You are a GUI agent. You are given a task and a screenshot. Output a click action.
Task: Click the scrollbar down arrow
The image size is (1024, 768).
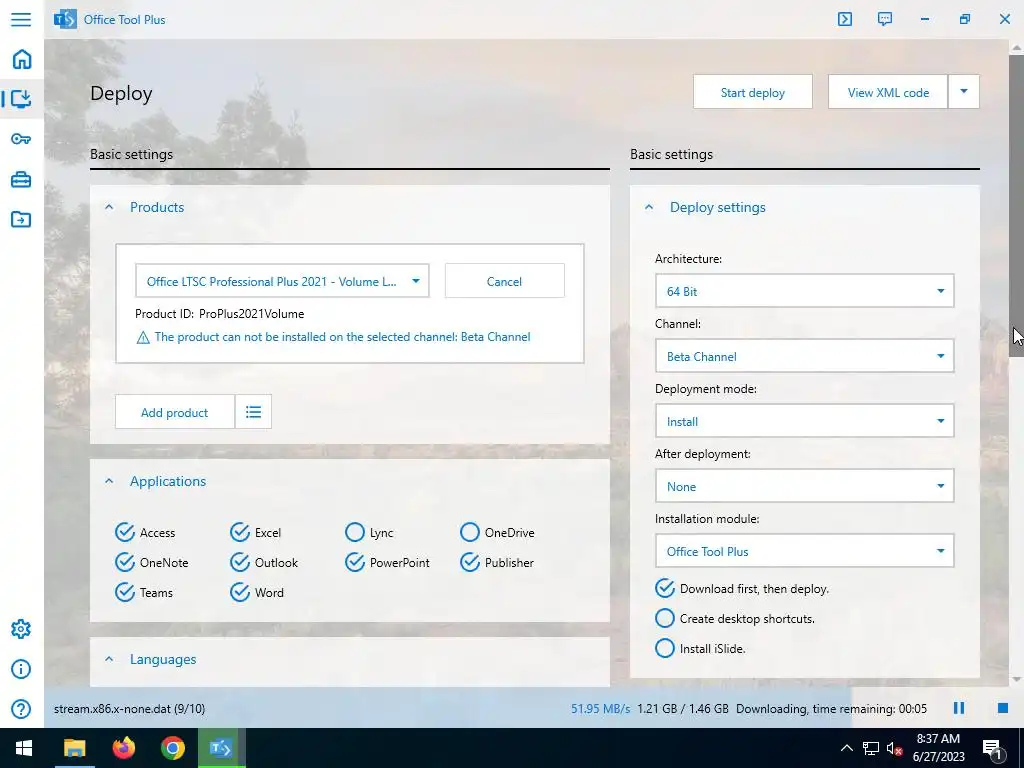(x=1016, y=679)
